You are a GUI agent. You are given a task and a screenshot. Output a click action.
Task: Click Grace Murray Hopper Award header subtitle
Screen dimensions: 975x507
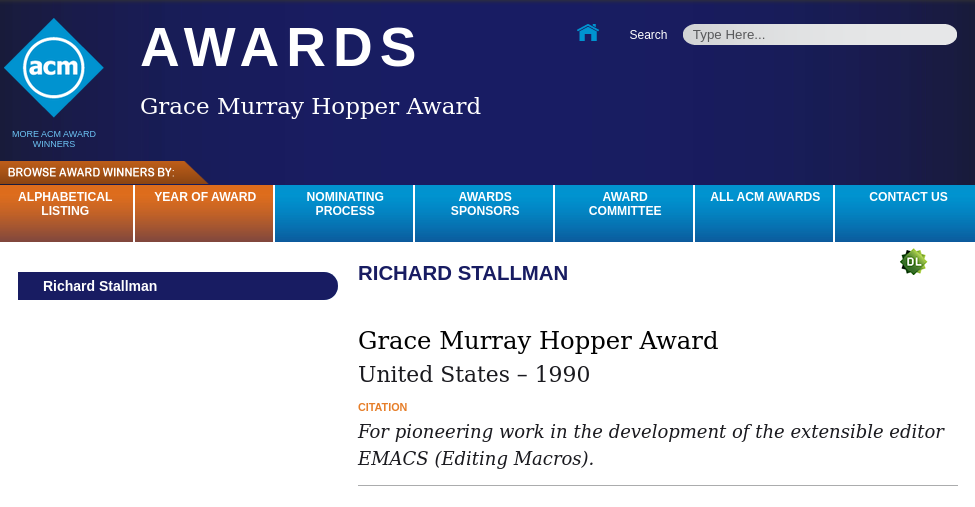[x=310, y=106]
